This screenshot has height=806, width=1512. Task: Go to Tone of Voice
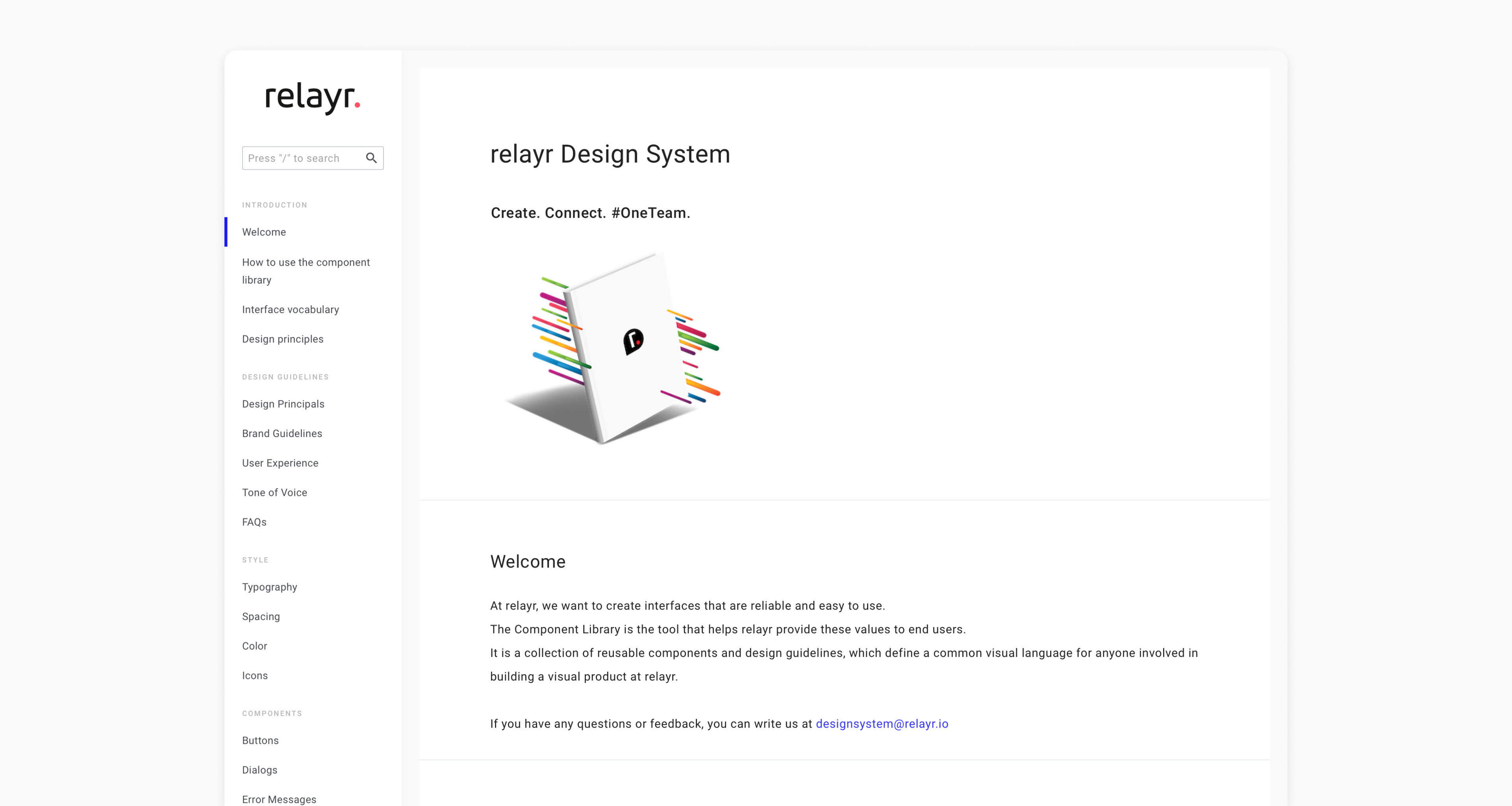(x=274, y=493)
